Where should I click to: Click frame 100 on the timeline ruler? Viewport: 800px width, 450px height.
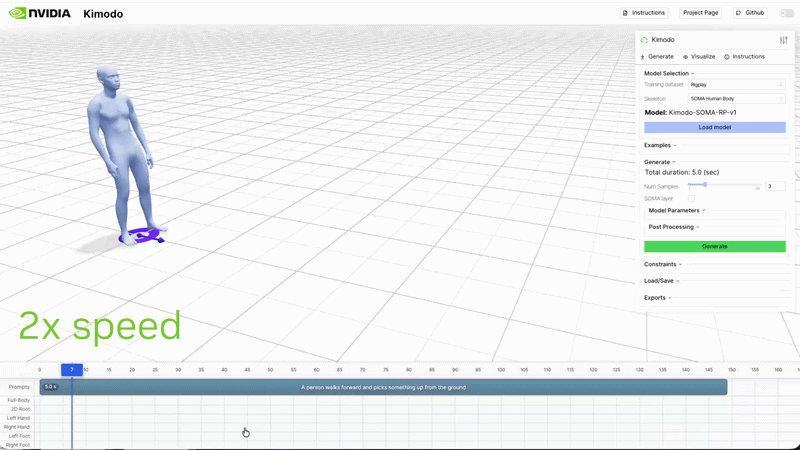coord(501,370)
